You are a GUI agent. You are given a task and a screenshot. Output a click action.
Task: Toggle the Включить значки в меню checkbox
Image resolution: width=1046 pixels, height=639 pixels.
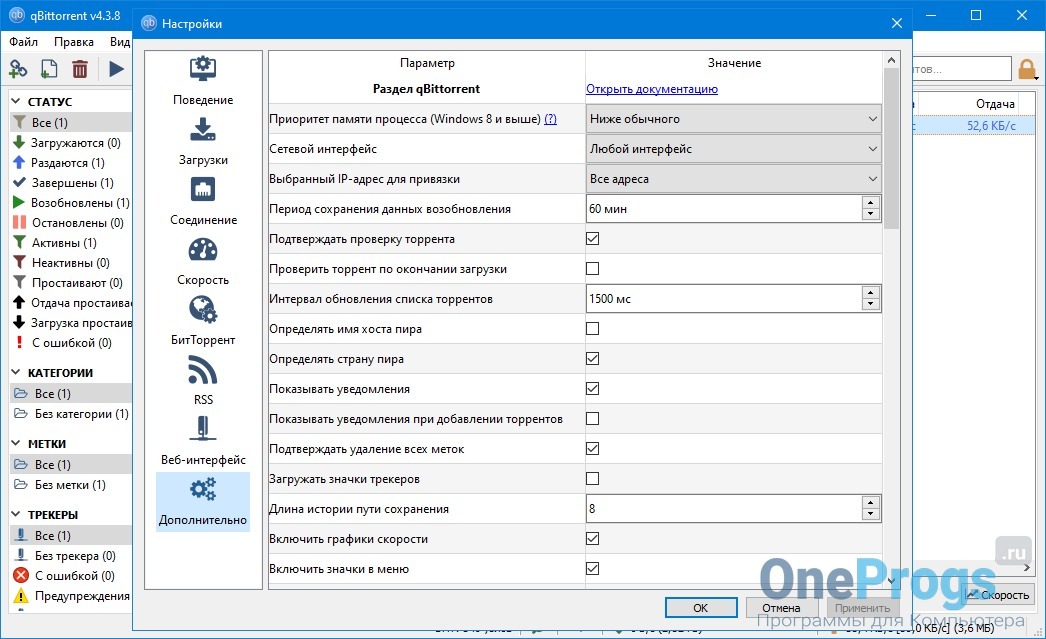click(592, 568)
